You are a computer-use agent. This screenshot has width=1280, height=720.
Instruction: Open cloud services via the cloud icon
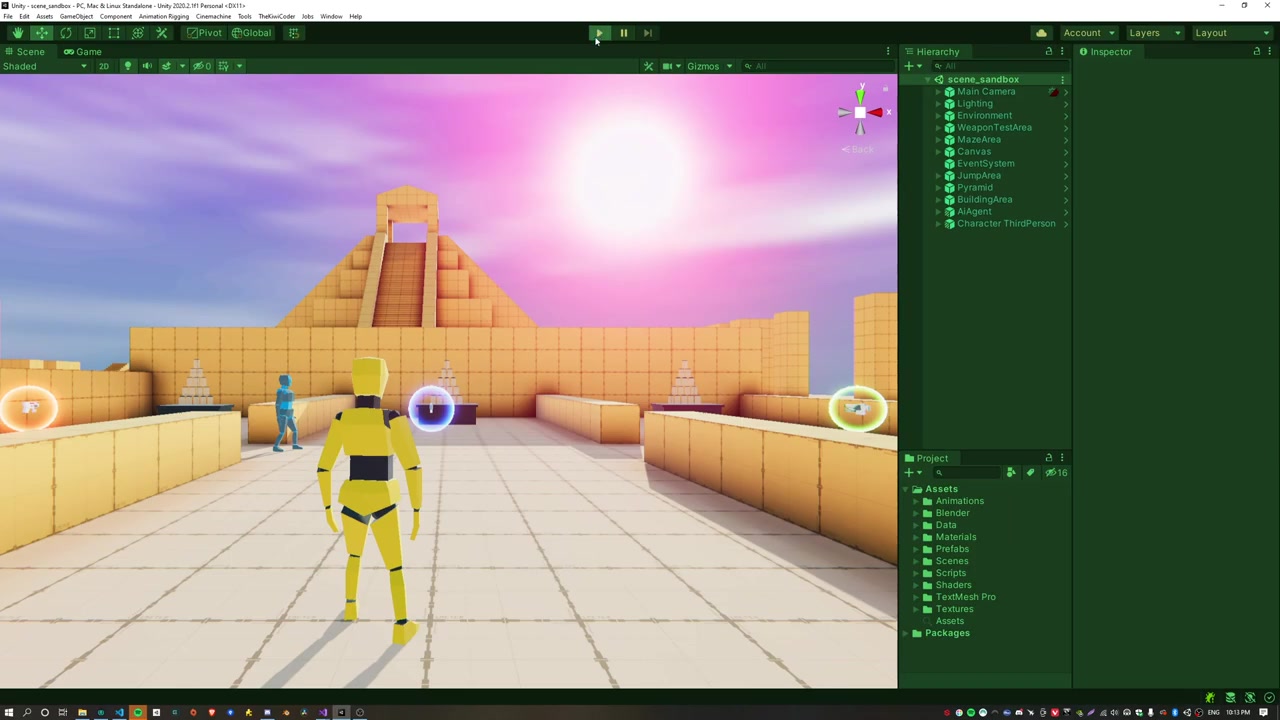tap(1041, 33)
